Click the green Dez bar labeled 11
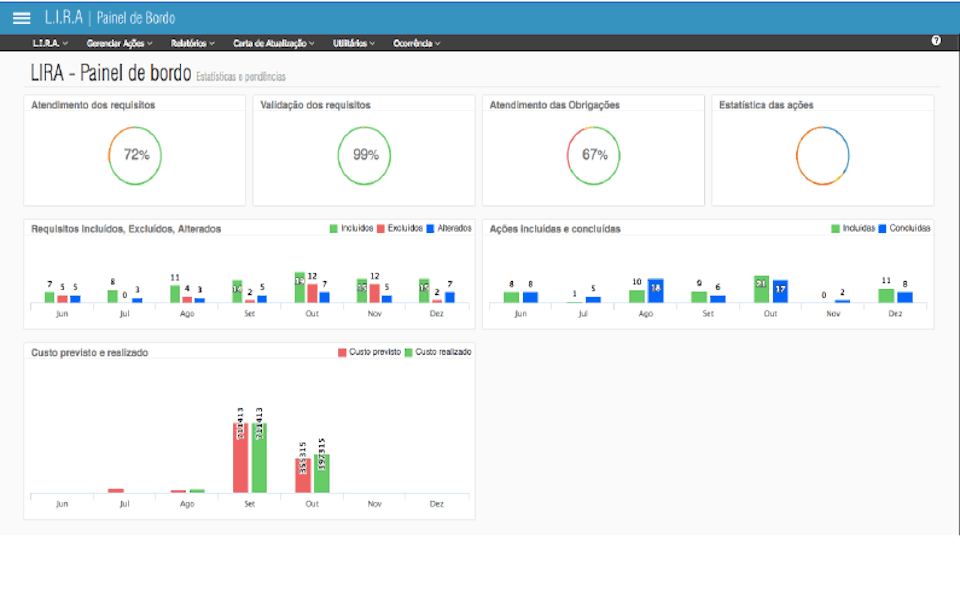The image size is (960, 600). 886,295
